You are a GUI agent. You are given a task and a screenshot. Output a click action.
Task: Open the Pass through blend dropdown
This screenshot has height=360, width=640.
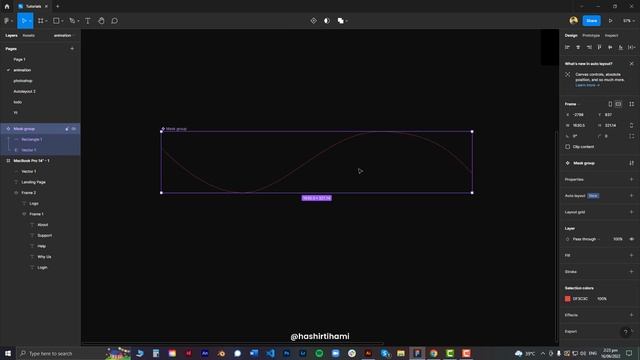click(x=586, y=239)
